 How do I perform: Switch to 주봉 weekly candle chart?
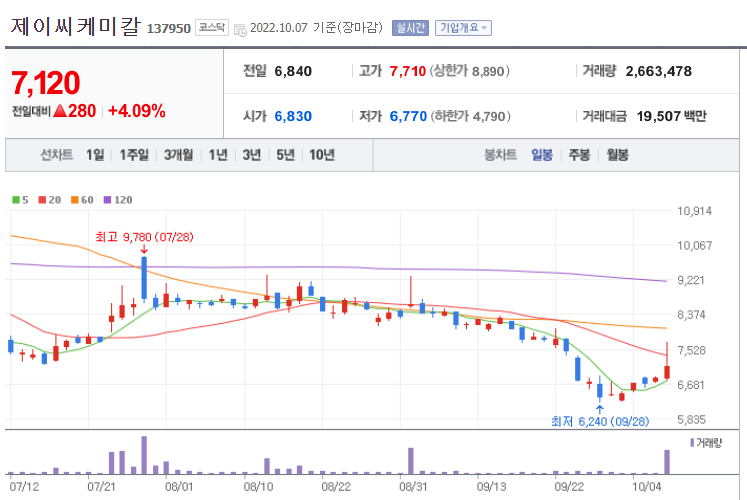[x=579, y=155]
